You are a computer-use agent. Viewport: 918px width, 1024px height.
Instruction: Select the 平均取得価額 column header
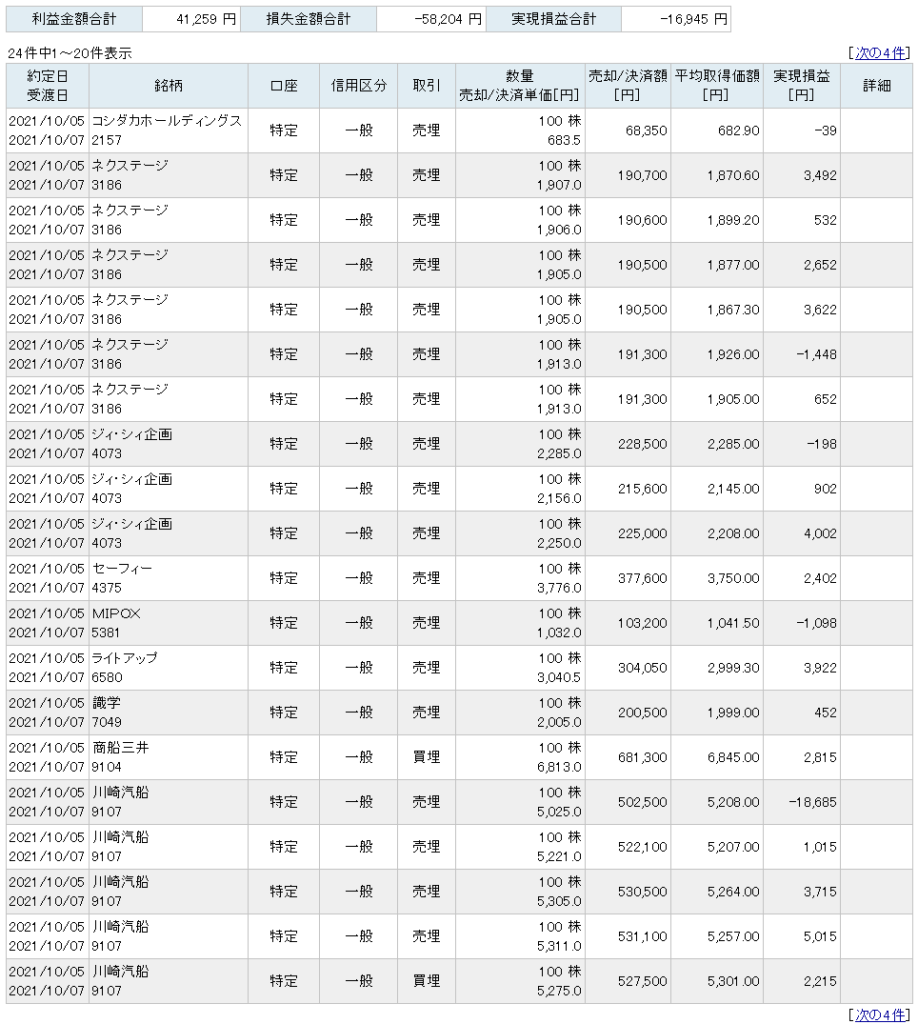716,86
